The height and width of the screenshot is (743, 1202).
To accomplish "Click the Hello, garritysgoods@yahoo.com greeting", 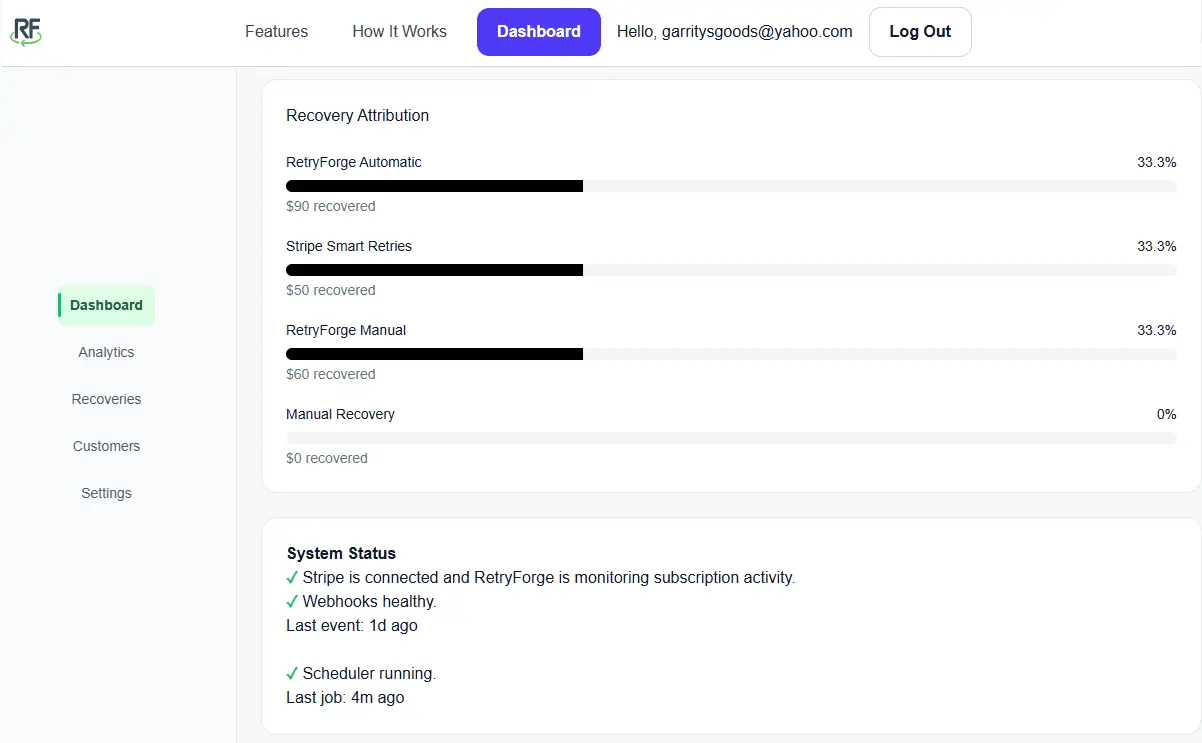I will 735,32.
